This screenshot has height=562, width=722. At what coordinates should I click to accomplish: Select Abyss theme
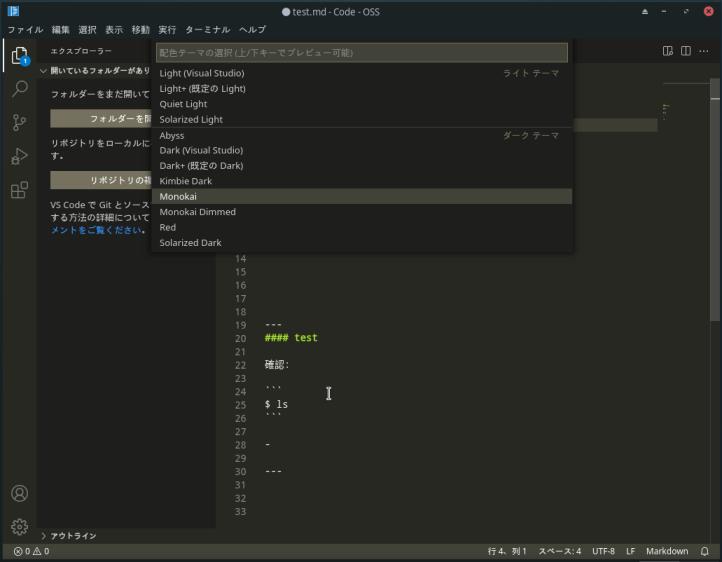[361, 135]
